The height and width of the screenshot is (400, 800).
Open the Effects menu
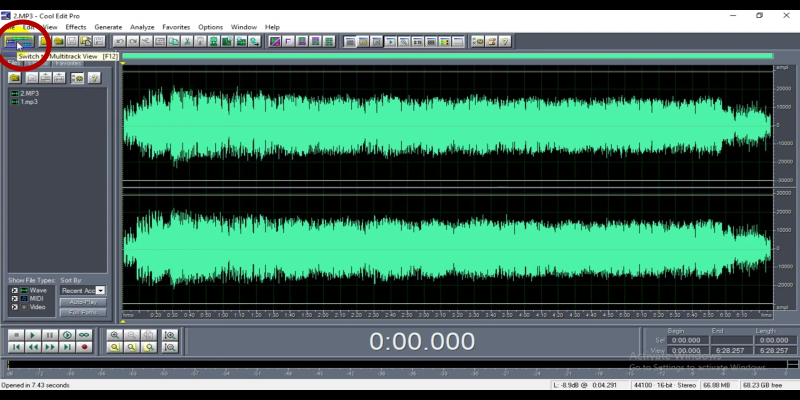[76, 27]
